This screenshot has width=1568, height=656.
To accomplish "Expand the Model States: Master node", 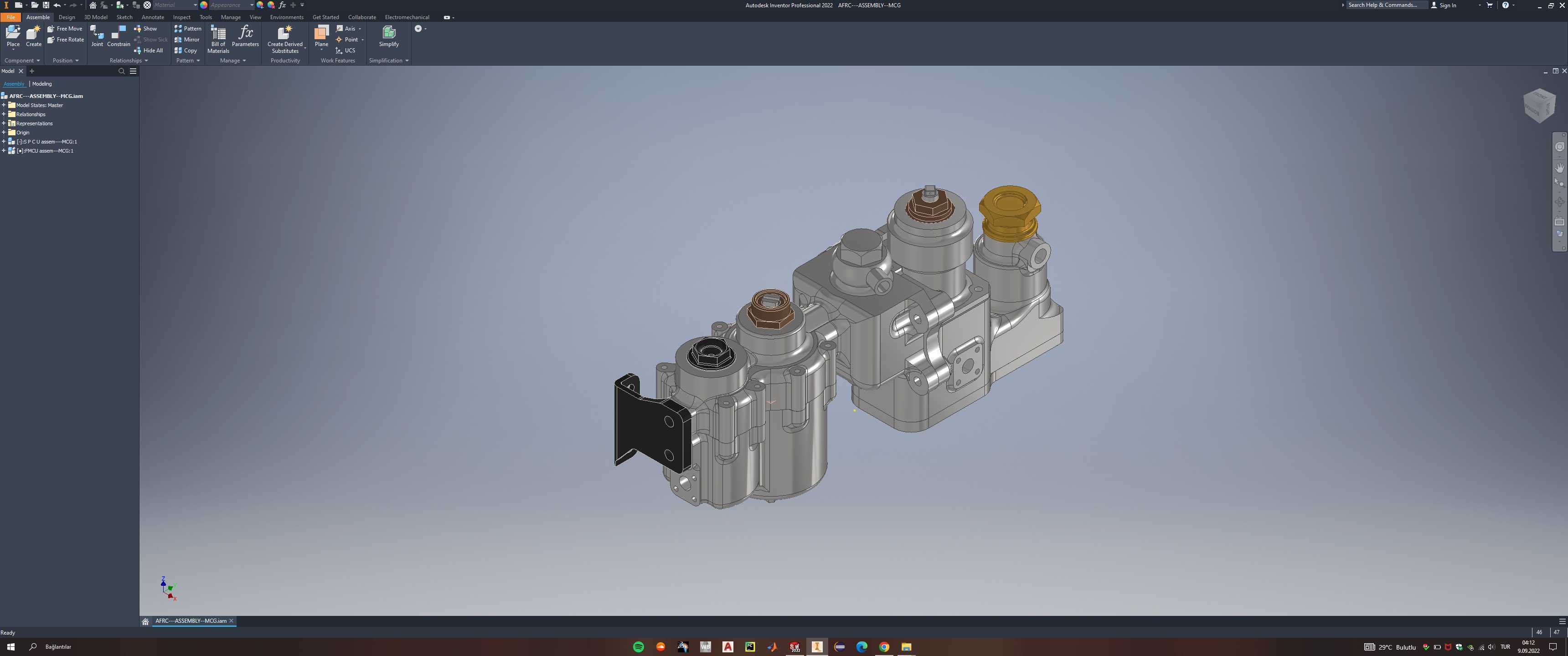I will [4, 105].
